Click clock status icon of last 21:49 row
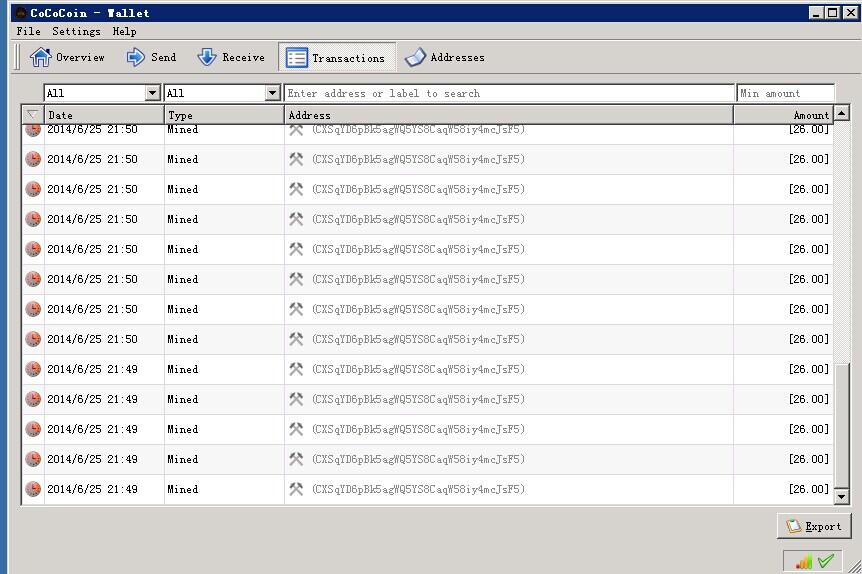 [x=33, y=489]
